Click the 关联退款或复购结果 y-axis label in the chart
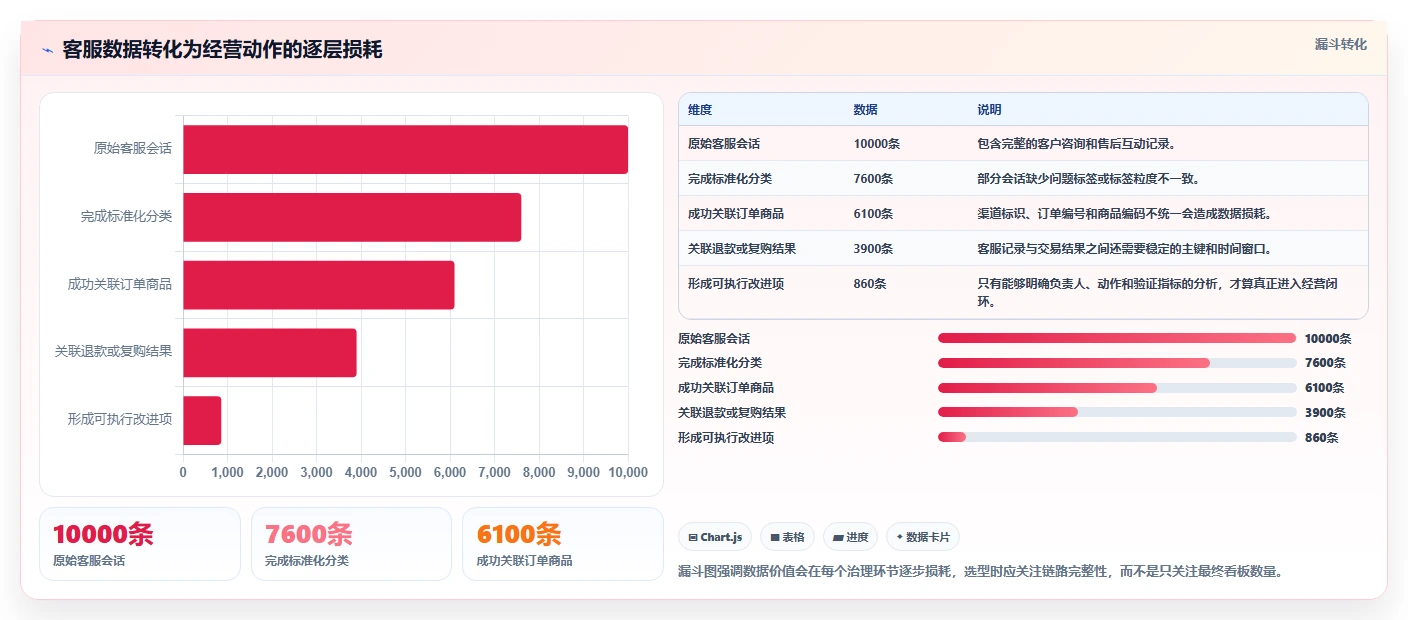 pyautogui.click(x=114, y=352)
